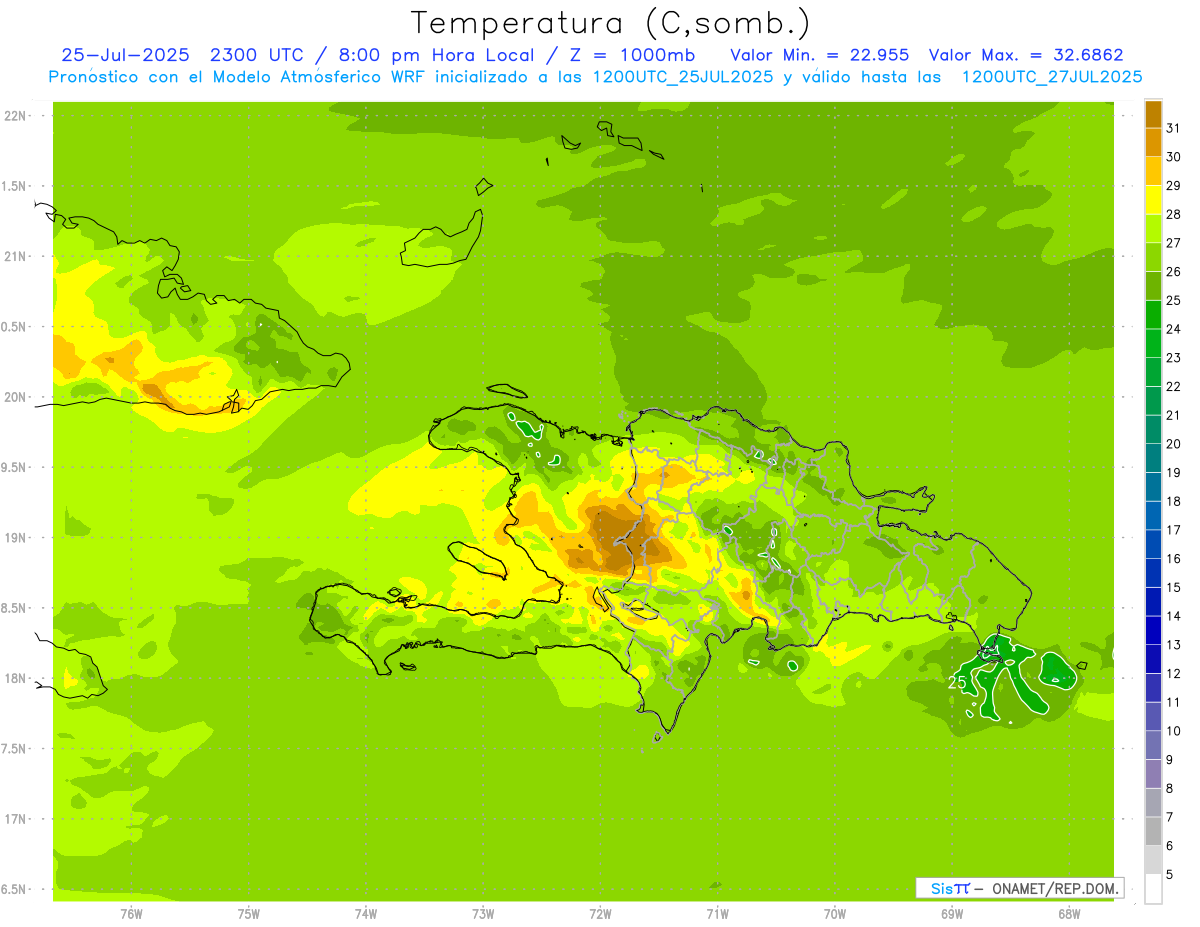Click the white '25' contour label on the map
Viewport: 1200px width, 927px height.
[x=956, y=682]
